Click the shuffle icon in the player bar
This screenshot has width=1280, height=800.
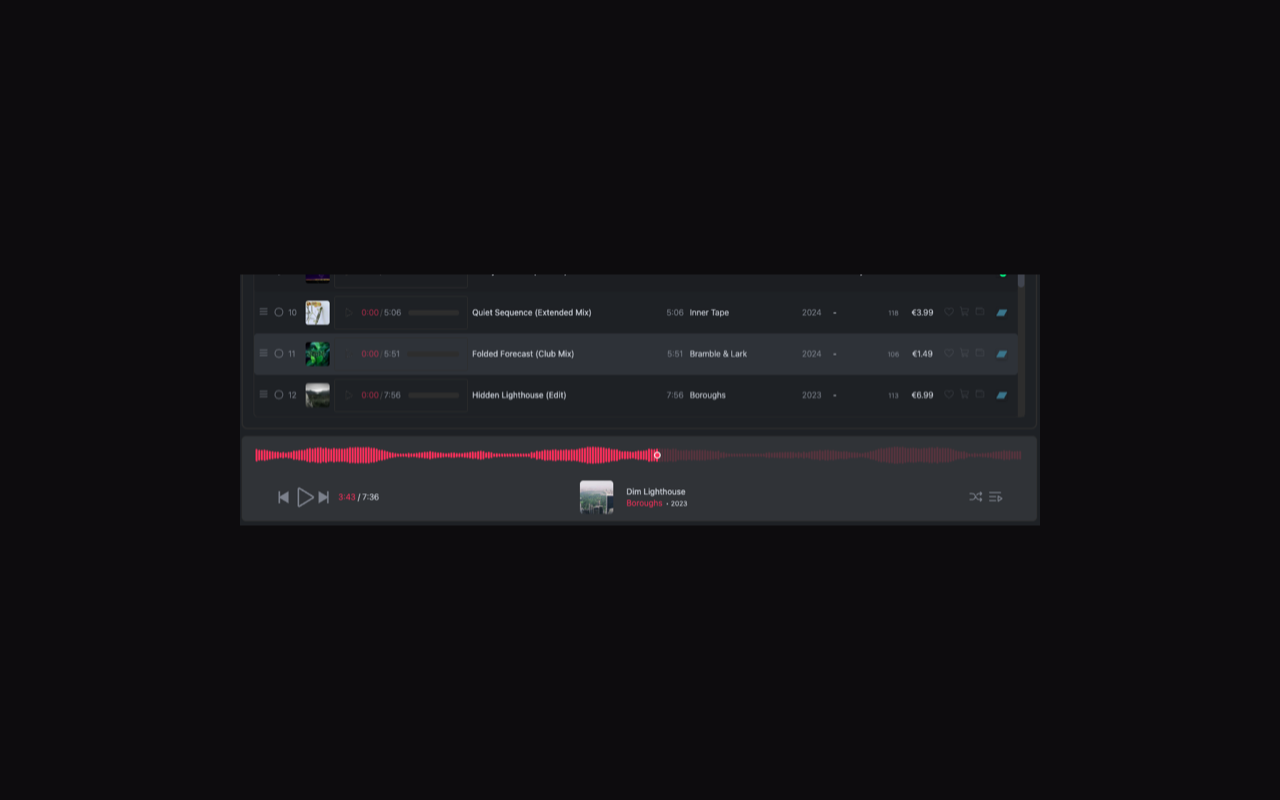[x=975, y=497]
